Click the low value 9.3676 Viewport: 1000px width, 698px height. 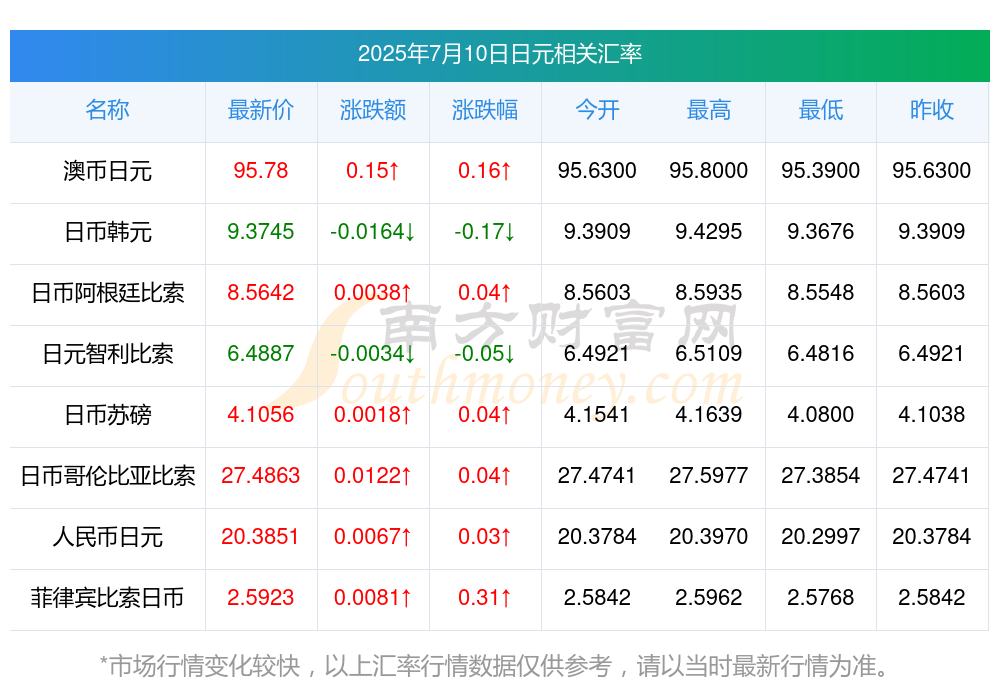point(820,231)
